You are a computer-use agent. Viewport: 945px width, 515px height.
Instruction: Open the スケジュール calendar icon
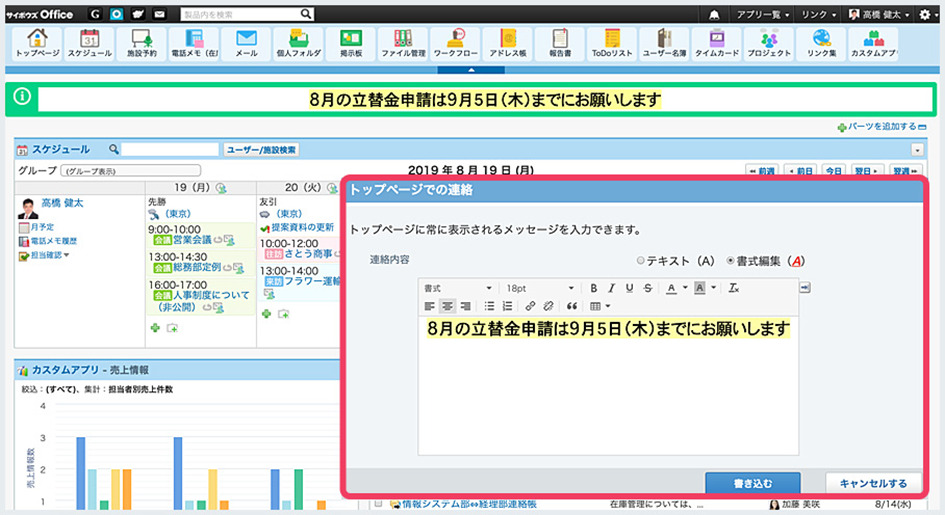pos(89,42)
